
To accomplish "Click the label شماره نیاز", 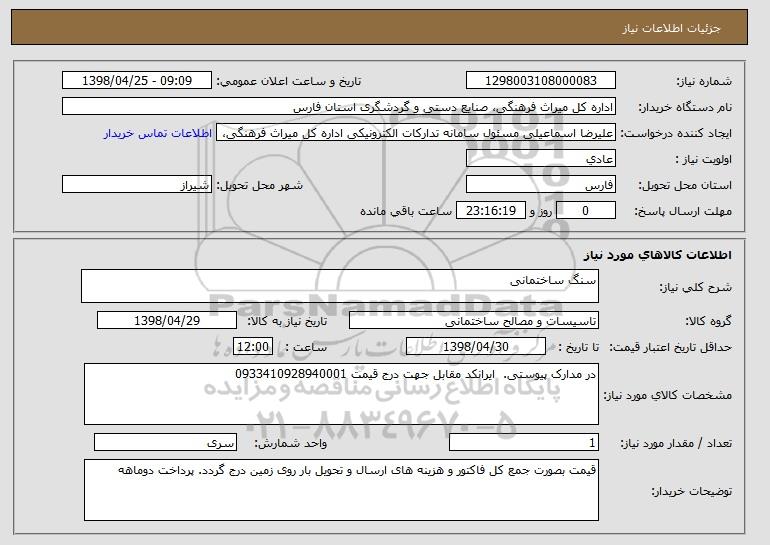I will pyautogui.click(x=704, y=82).
